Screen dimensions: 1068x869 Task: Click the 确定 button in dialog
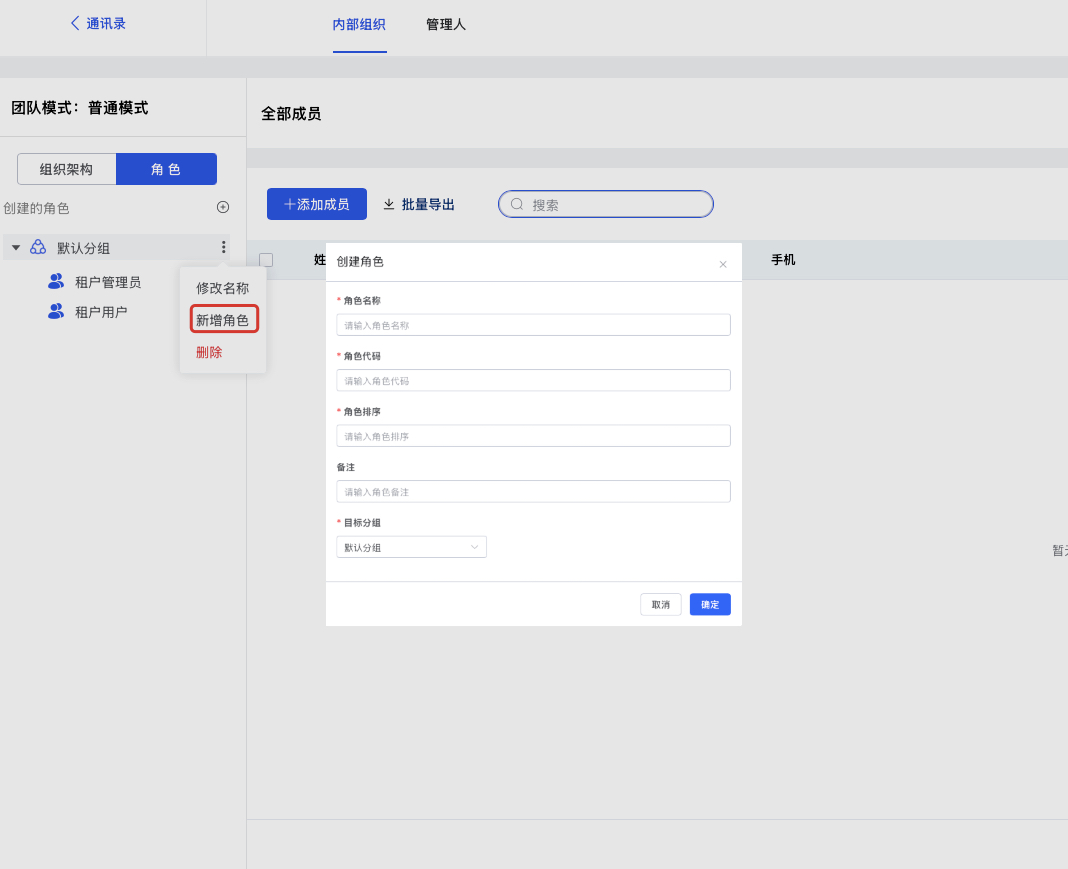point(710,604)
